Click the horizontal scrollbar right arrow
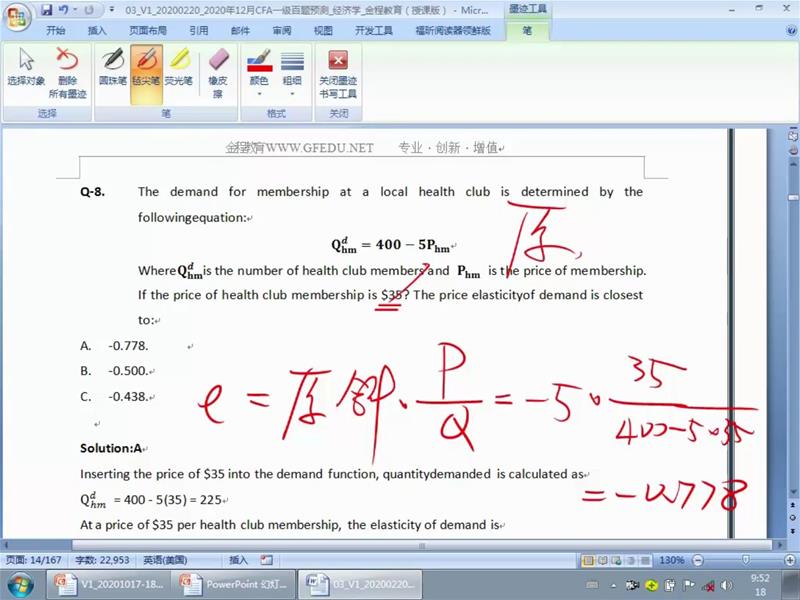The height and width of the screenshot is (600, 800). [x=780, y=545]
